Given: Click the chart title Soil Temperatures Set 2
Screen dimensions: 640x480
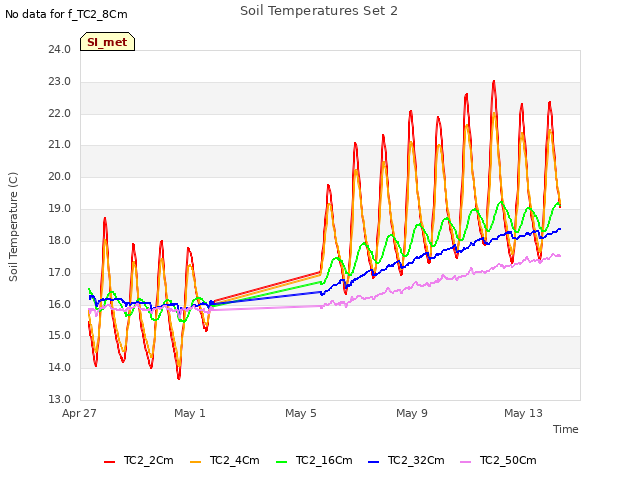Looking at the screenshot, I should coord(319,11).
